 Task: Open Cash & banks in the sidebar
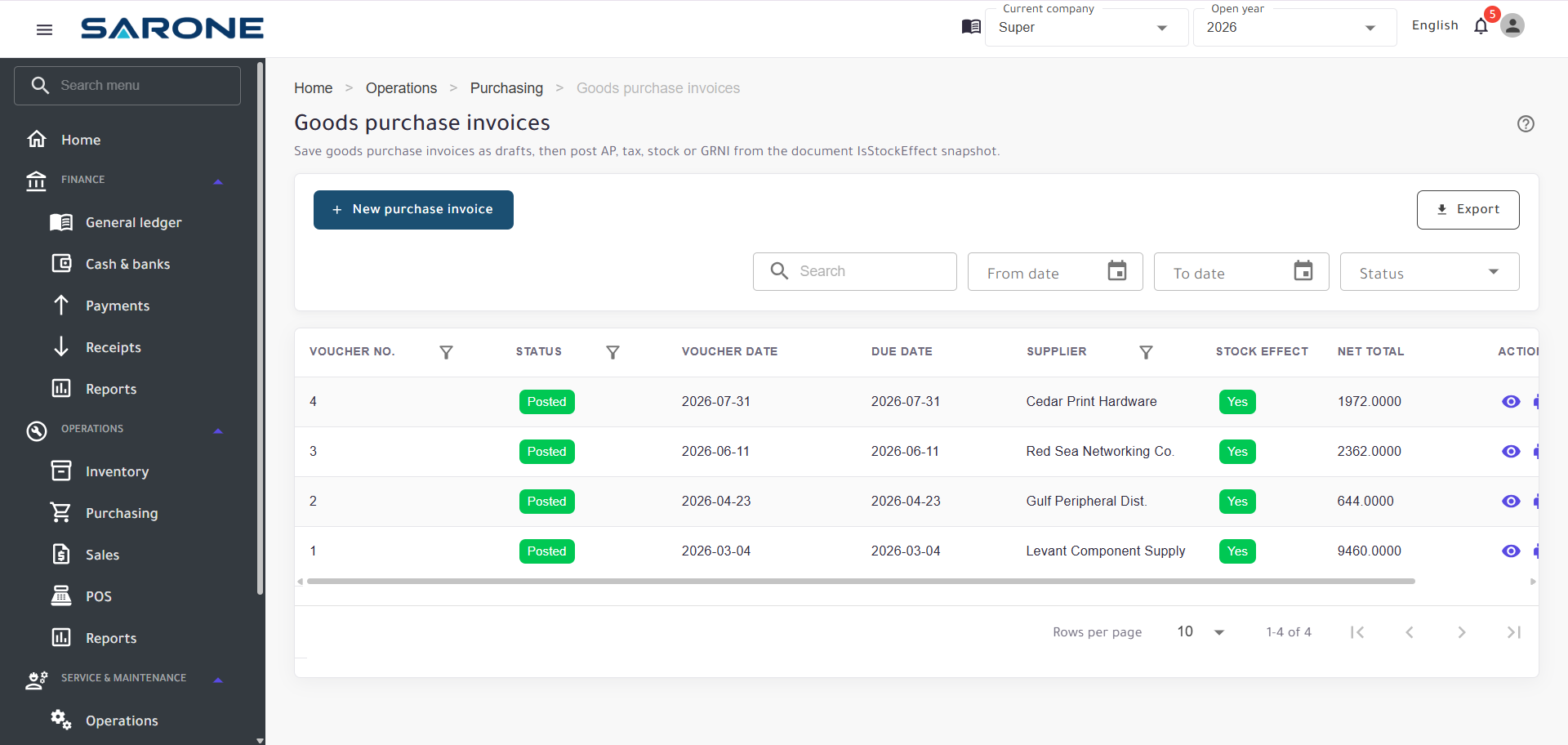127,264
